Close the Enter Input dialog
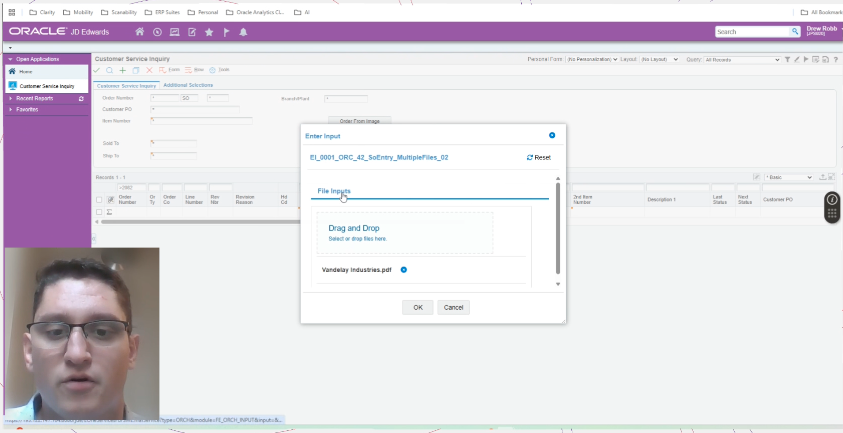Viewport: 843px width, 433px height. coord(552,134)
